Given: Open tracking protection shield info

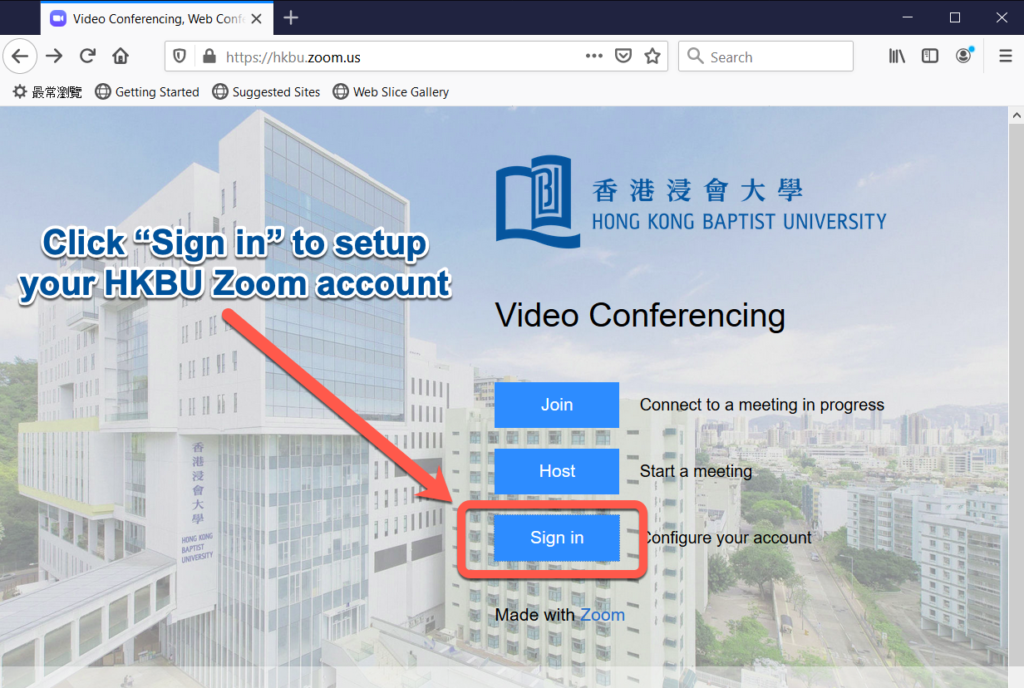Looking at the screenshot, I should point(180,57).
